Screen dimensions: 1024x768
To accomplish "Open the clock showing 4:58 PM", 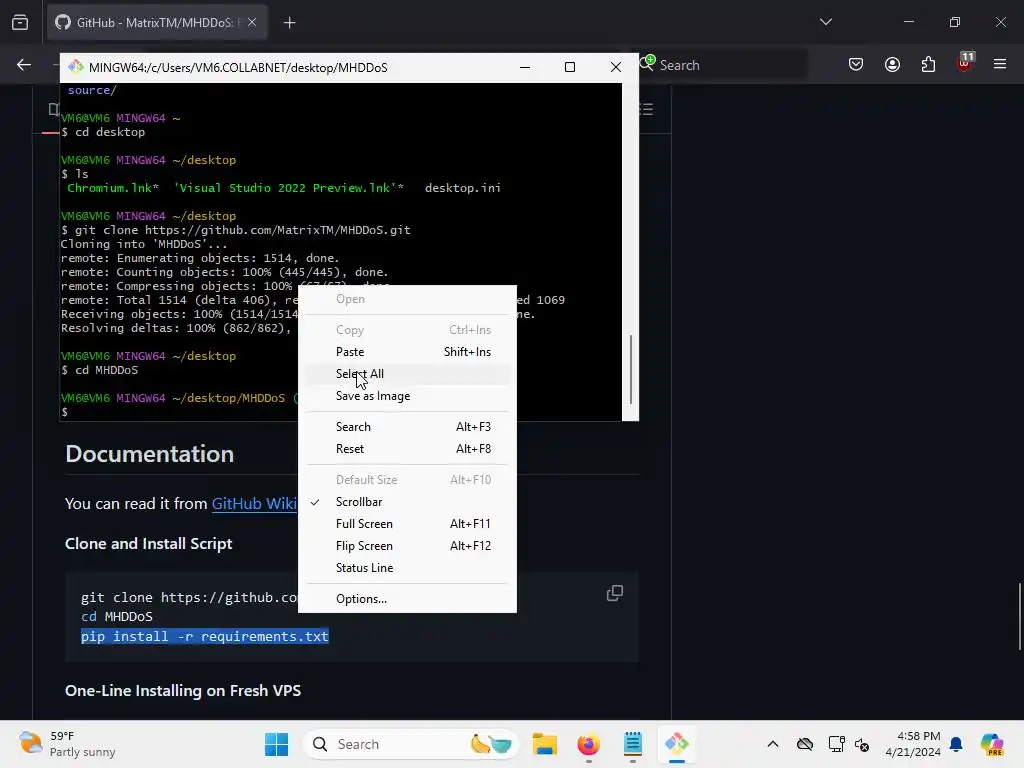I will pos(913,744).
